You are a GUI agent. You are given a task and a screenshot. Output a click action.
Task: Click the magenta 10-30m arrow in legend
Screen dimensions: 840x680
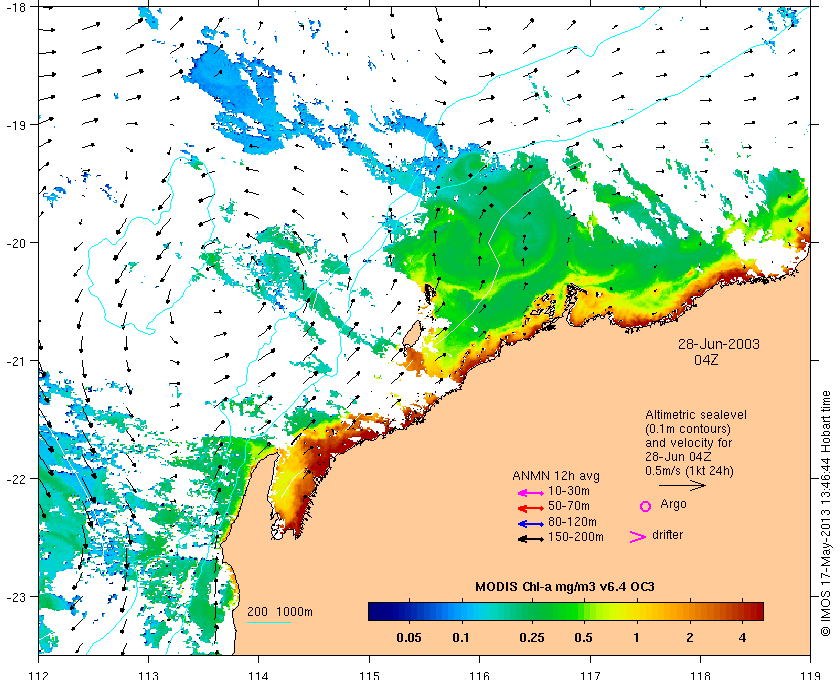point(531,493)
